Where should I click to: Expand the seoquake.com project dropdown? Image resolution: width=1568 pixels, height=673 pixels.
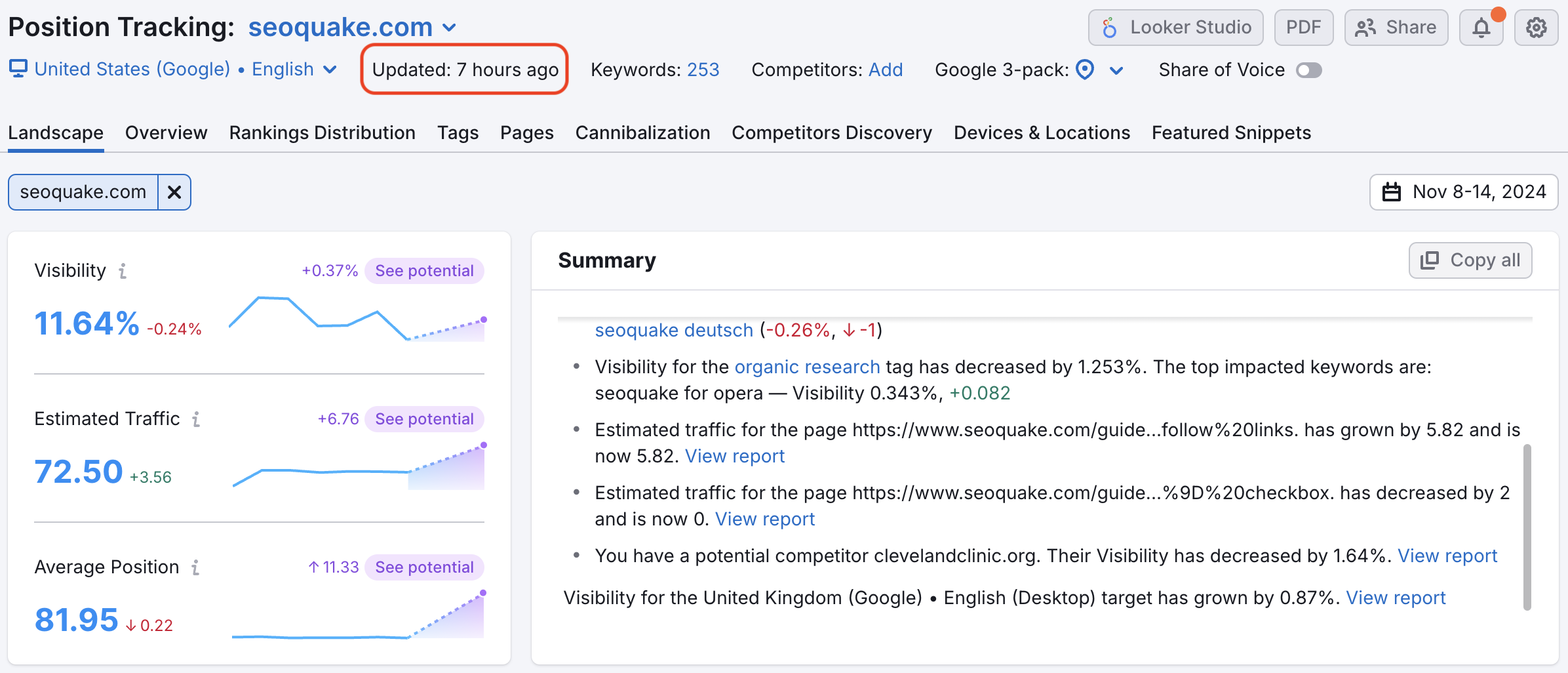point(353,28)
